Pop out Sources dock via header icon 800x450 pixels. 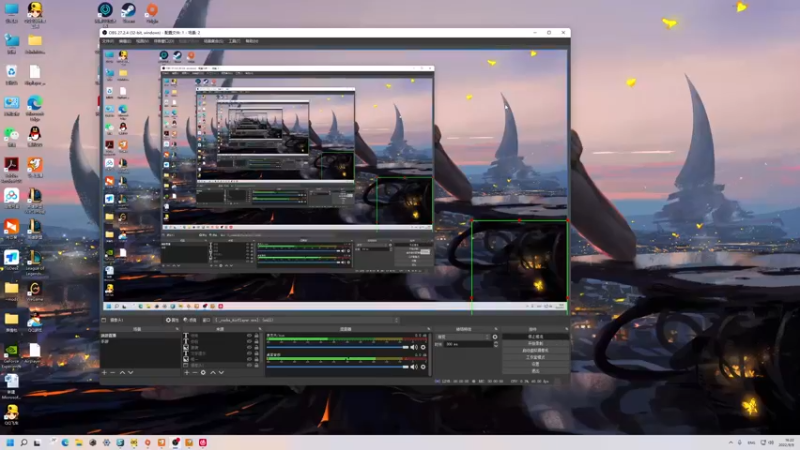pos(260,329)
